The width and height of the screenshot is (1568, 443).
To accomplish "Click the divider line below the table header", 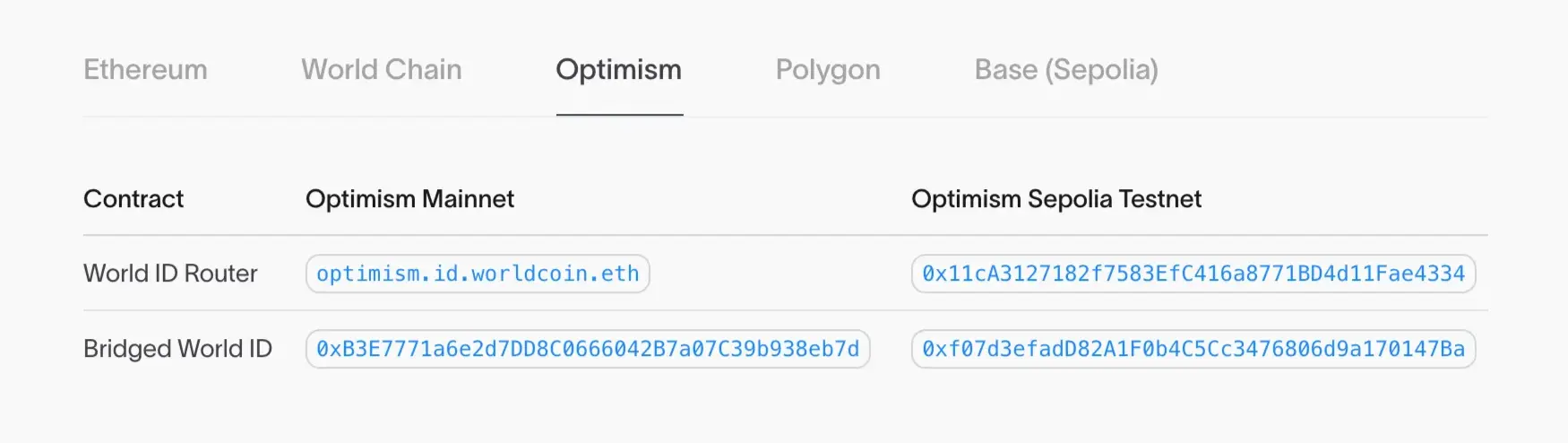I will click(x=785, y=235).
